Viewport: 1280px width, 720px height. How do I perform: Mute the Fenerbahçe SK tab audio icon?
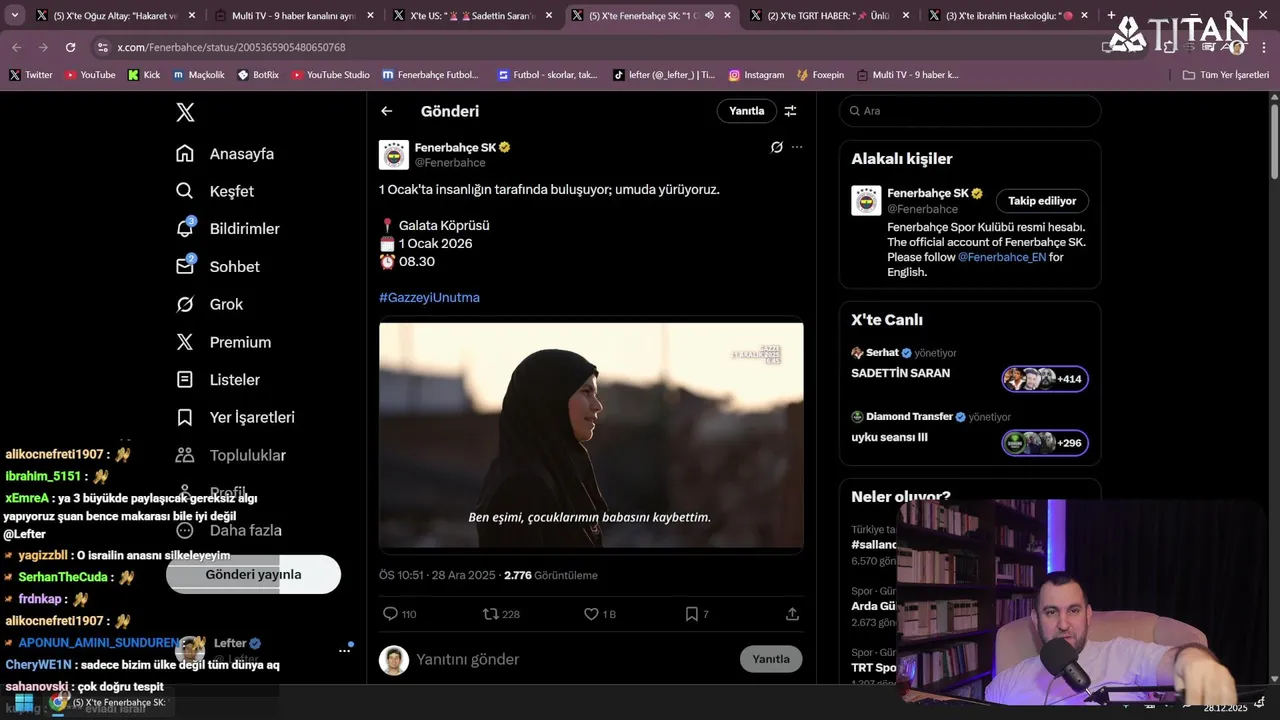pyautogui.click(x=709, y=16)
